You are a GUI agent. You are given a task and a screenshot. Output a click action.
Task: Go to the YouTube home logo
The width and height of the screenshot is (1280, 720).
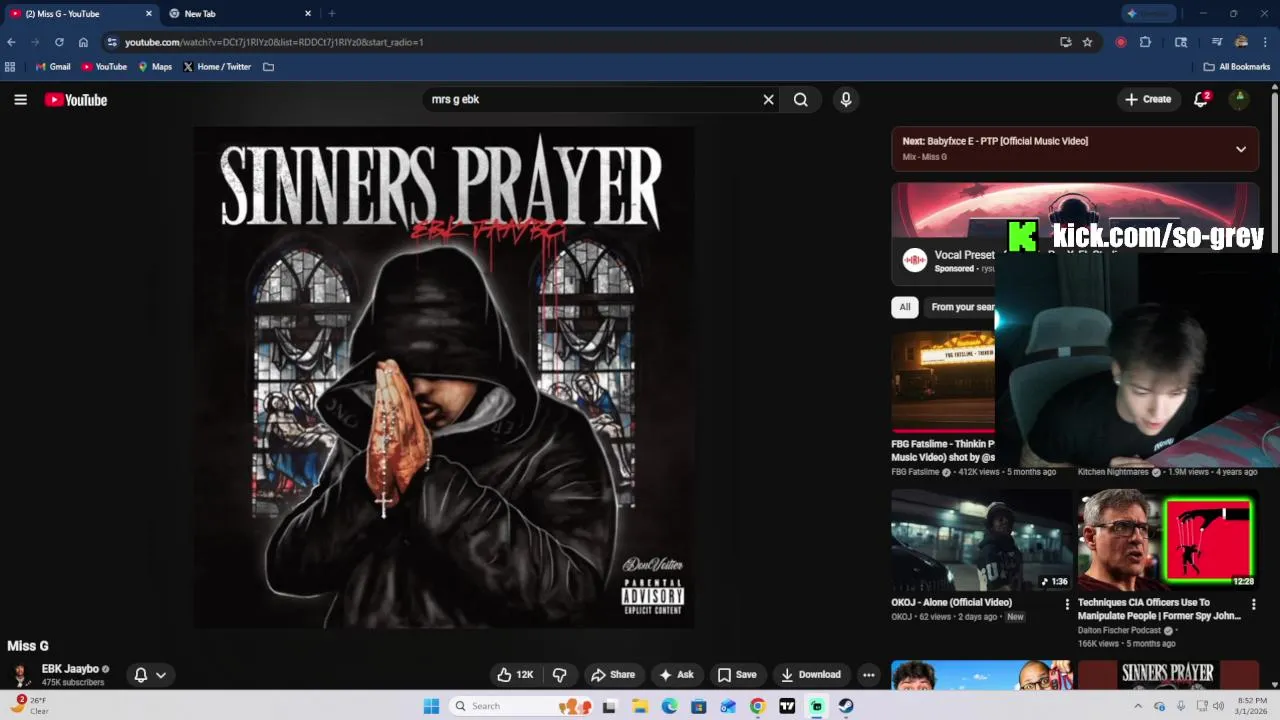pyautogui.click(x=76, y=100)
